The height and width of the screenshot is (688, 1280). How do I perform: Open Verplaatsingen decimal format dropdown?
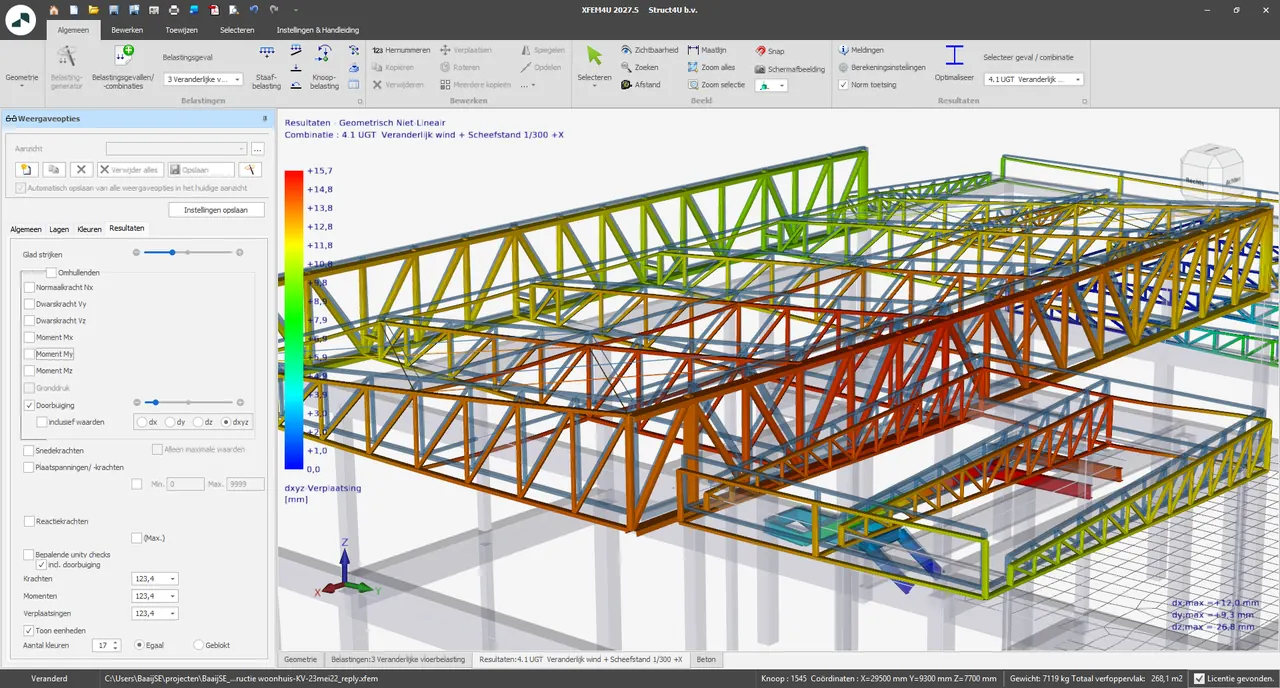(x=155, y=613)
